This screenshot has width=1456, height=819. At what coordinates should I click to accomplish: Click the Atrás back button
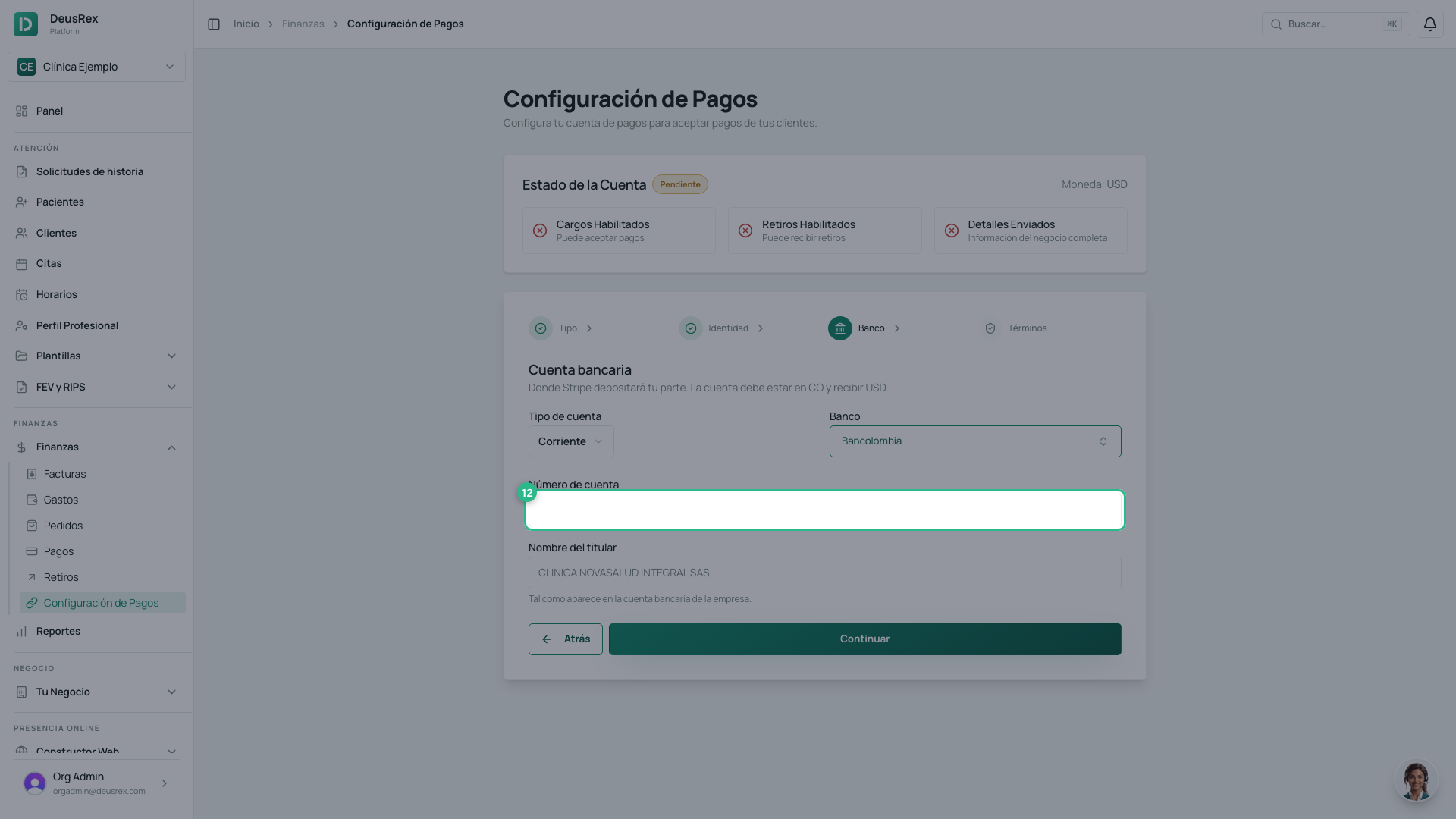[566, 639]
